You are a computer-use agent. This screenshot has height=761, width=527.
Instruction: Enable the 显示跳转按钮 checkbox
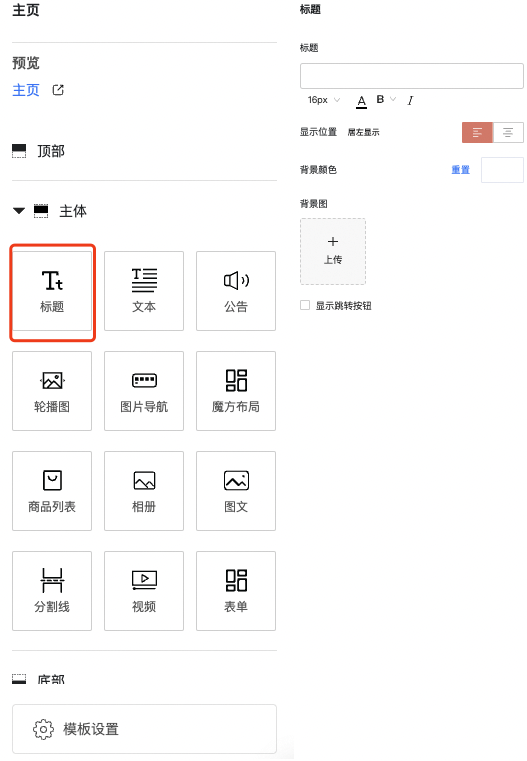[x=305, y=305]
